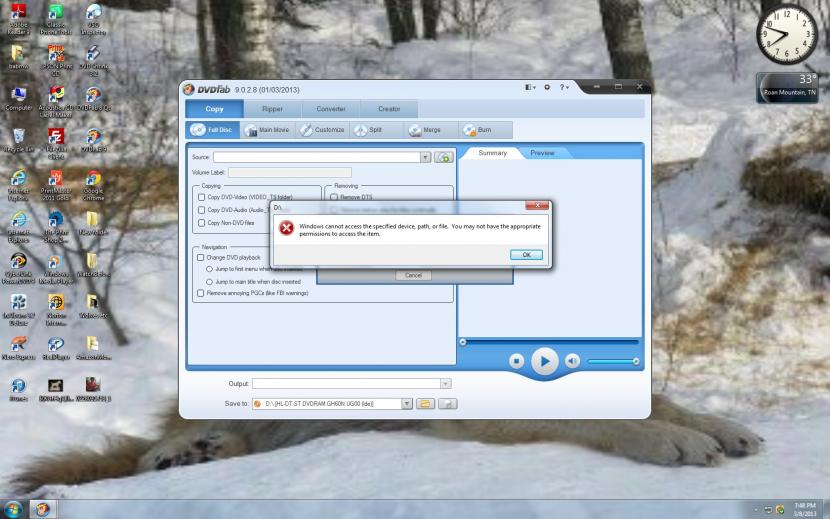Click the volume slider in preview player
The height and width of the screenshot is (519, 830).
click(x=612, y=361)
